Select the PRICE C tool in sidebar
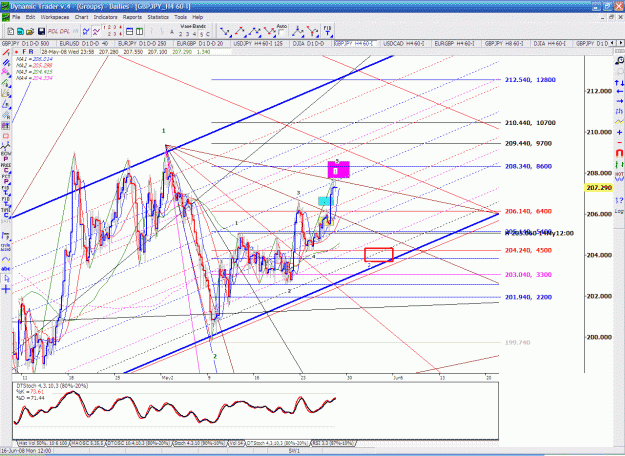Viewport: 625px width, 456px height. pyautogui.click(x=6, y=168)
